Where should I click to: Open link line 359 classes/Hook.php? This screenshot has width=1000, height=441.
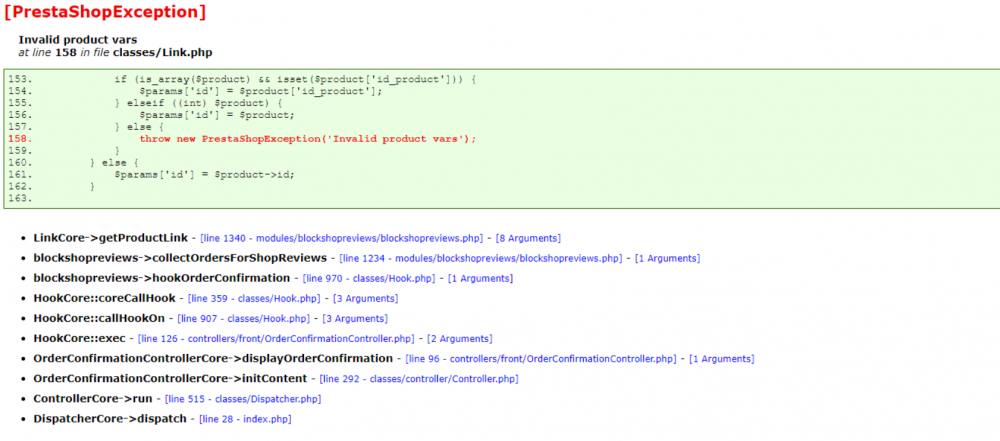tap(254, 299)
